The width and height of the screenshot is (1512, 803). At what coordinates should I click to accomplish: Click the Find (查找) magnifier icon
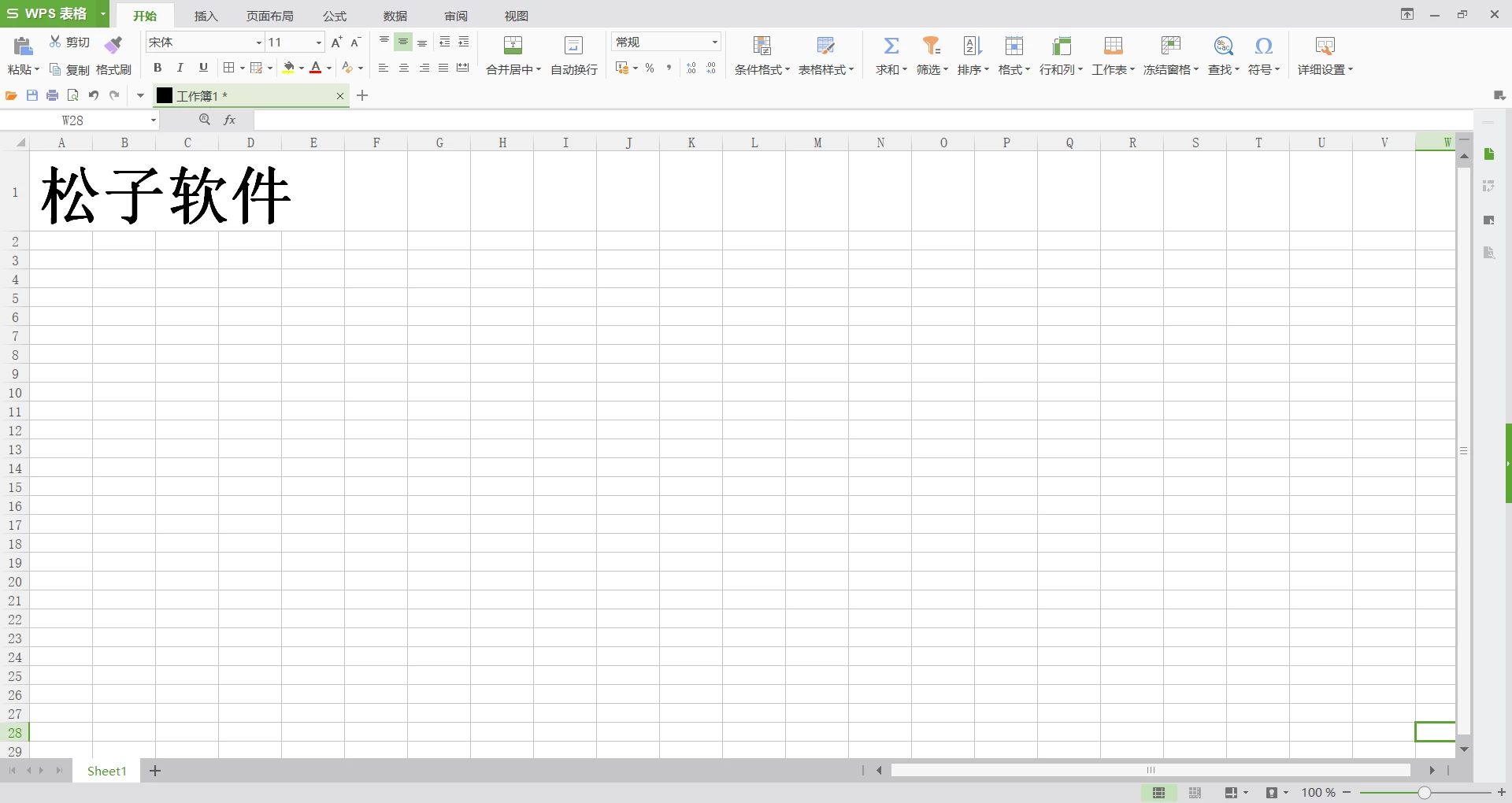[x=1223, y=46]
